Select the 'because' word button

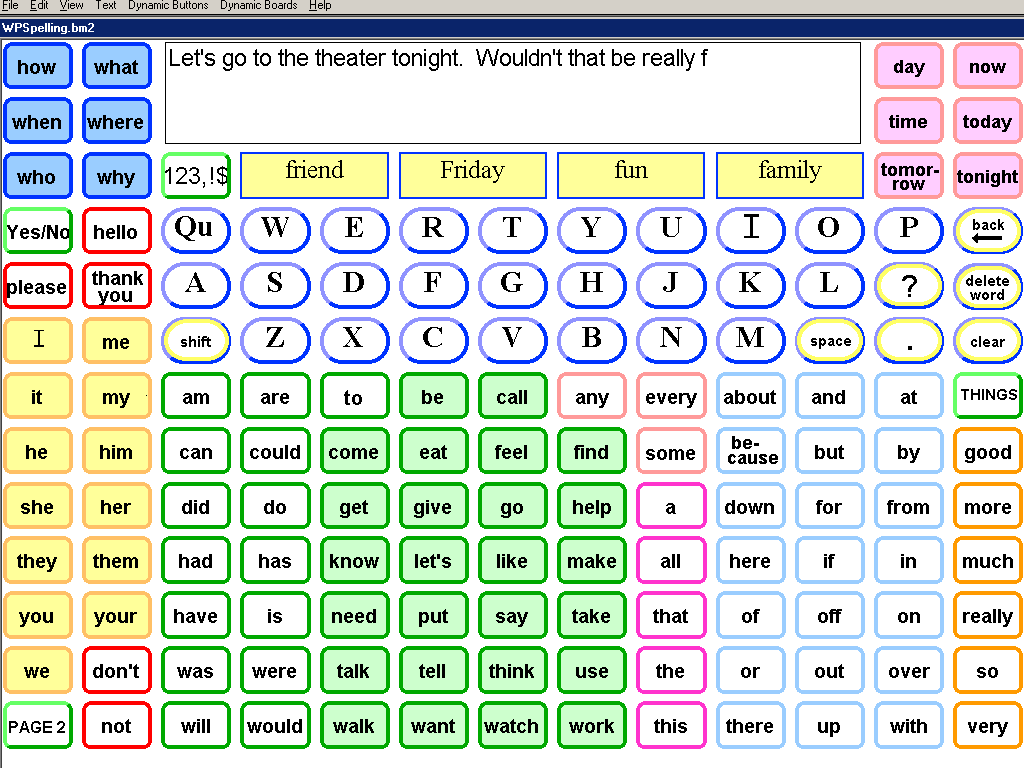pyautogui.click(x=750, y=451)
